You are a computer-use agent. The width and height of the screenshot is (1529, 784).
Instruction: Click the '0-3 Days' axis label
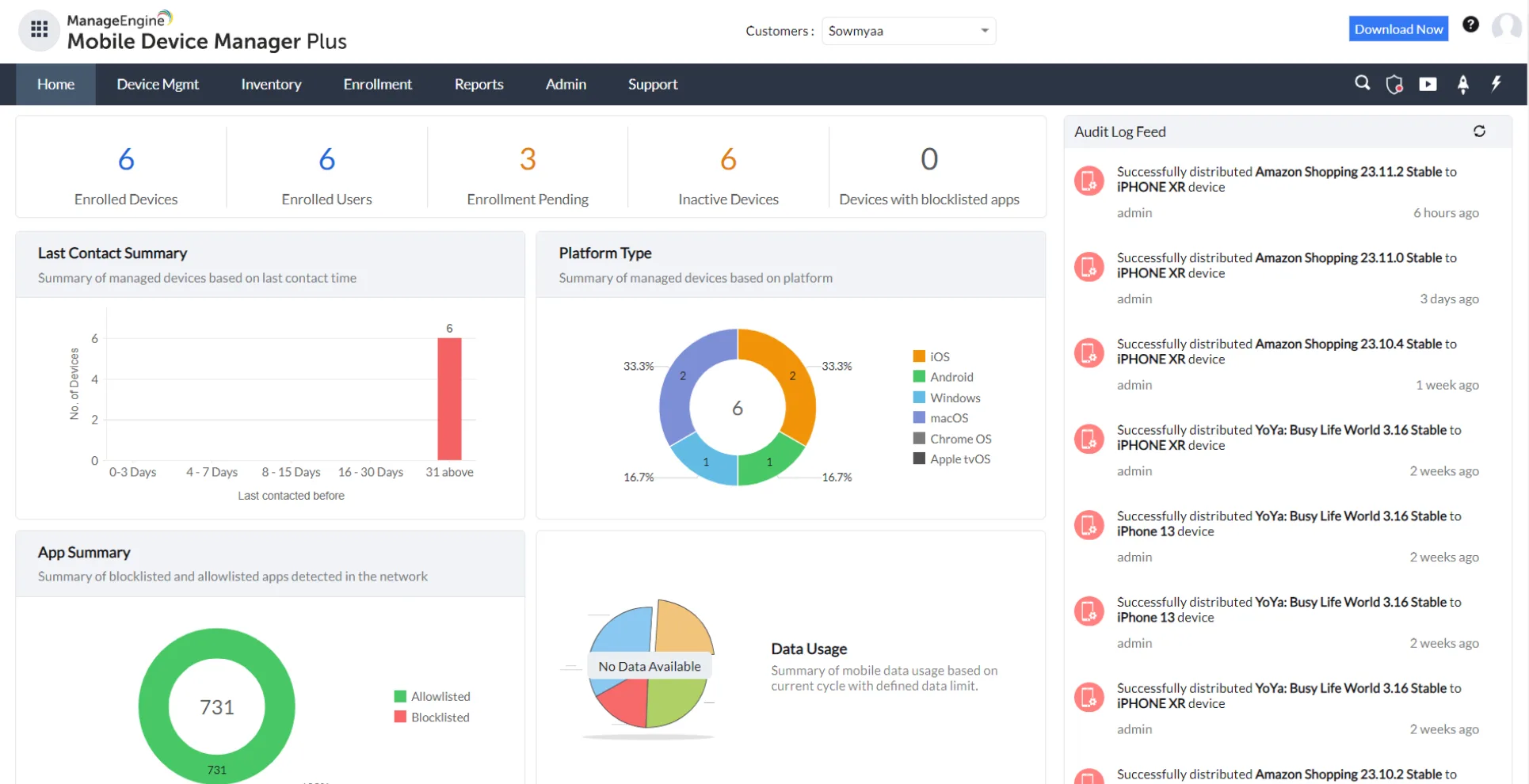(132, 472)
